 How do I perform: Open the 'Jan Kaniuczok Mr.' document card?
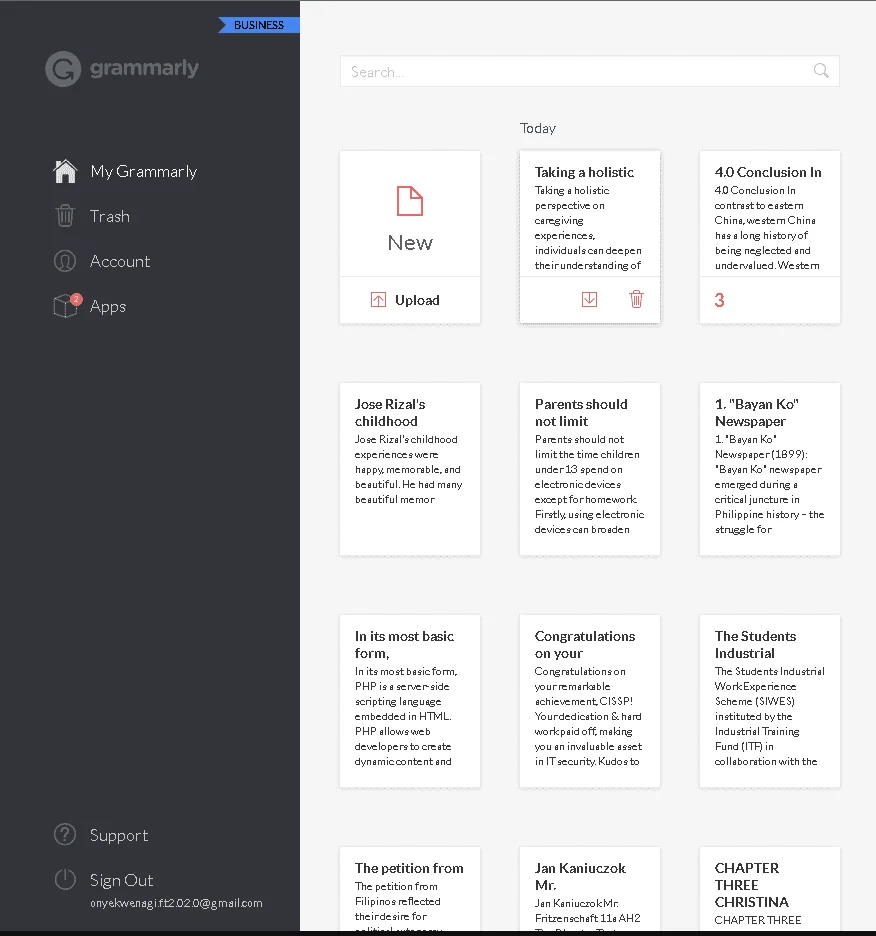589,889
